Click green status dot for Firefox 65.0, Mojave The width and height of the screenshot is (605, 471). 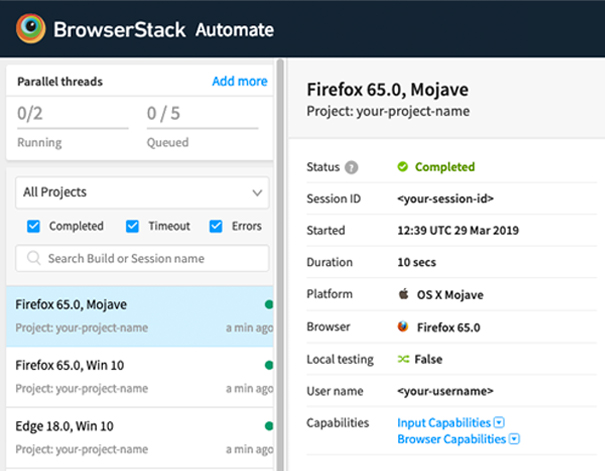tap(269, 304)
